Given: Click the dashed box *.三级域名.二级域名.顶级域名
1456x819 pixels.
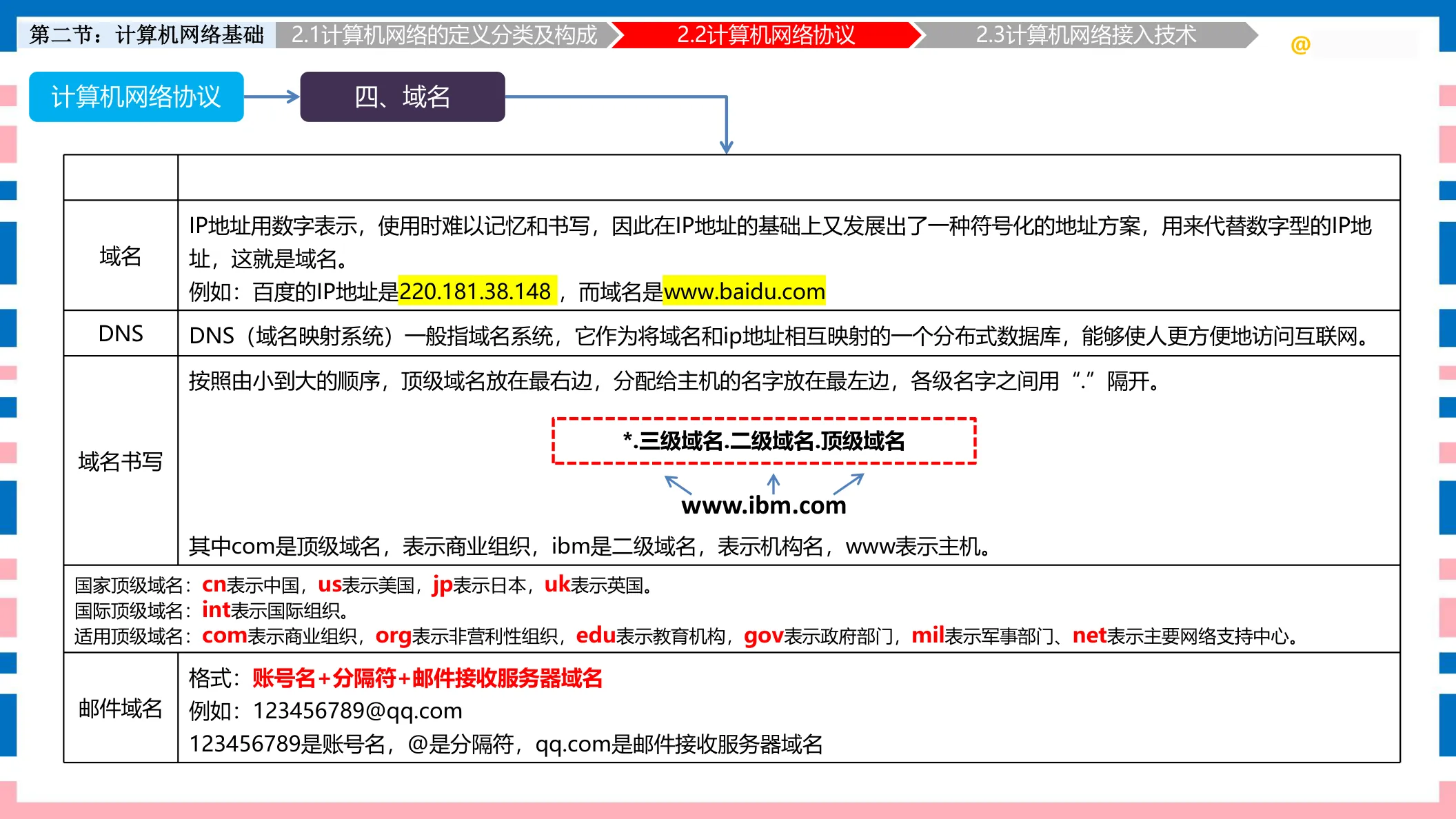Looking at the screenshot, I should coord(764,441).
